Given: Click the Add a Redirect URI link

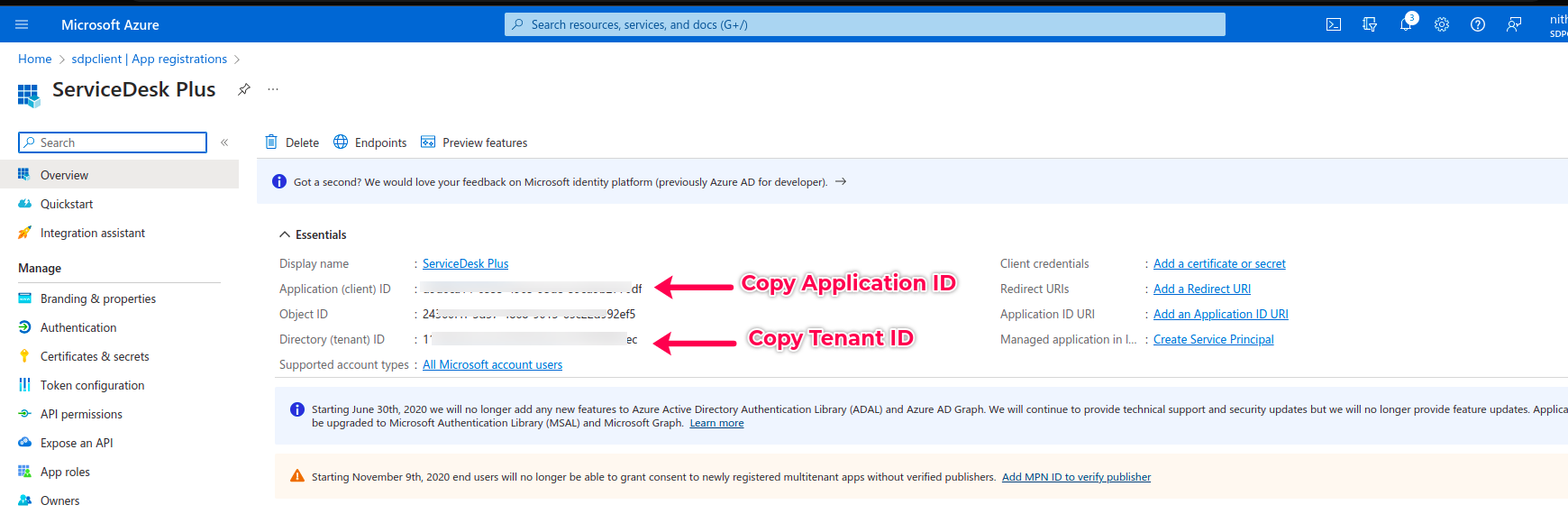Looking at the screenshot, I should [x=1202, y=289].
